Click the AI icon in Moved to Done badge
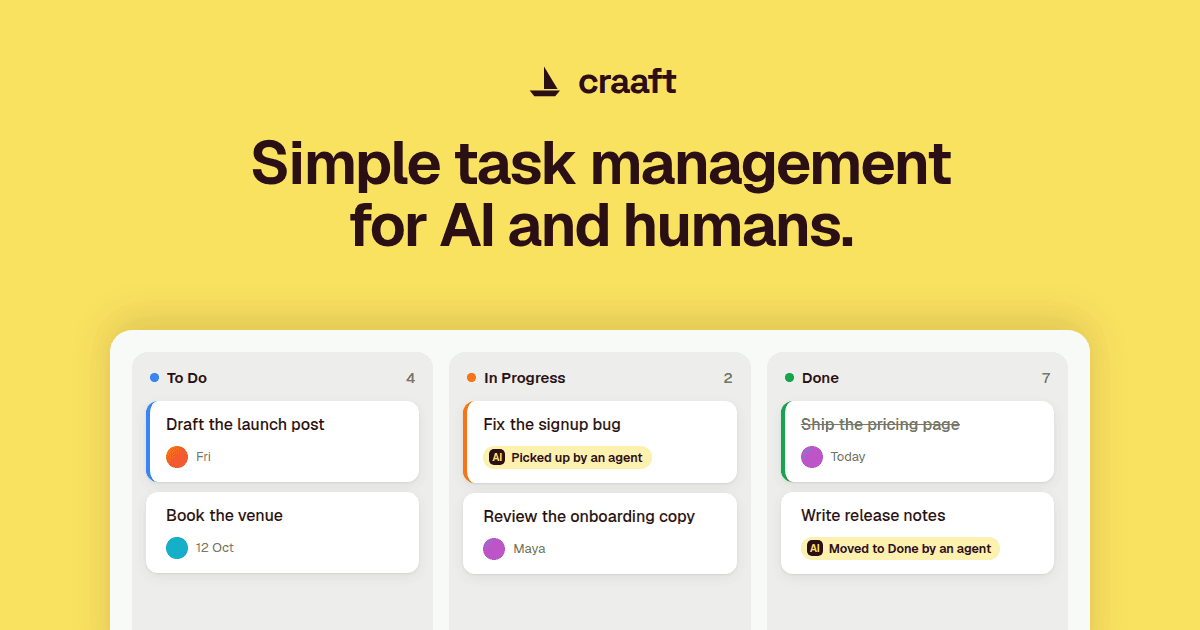The width and height of the screenshot is (1200, 630). pos(815,548)
